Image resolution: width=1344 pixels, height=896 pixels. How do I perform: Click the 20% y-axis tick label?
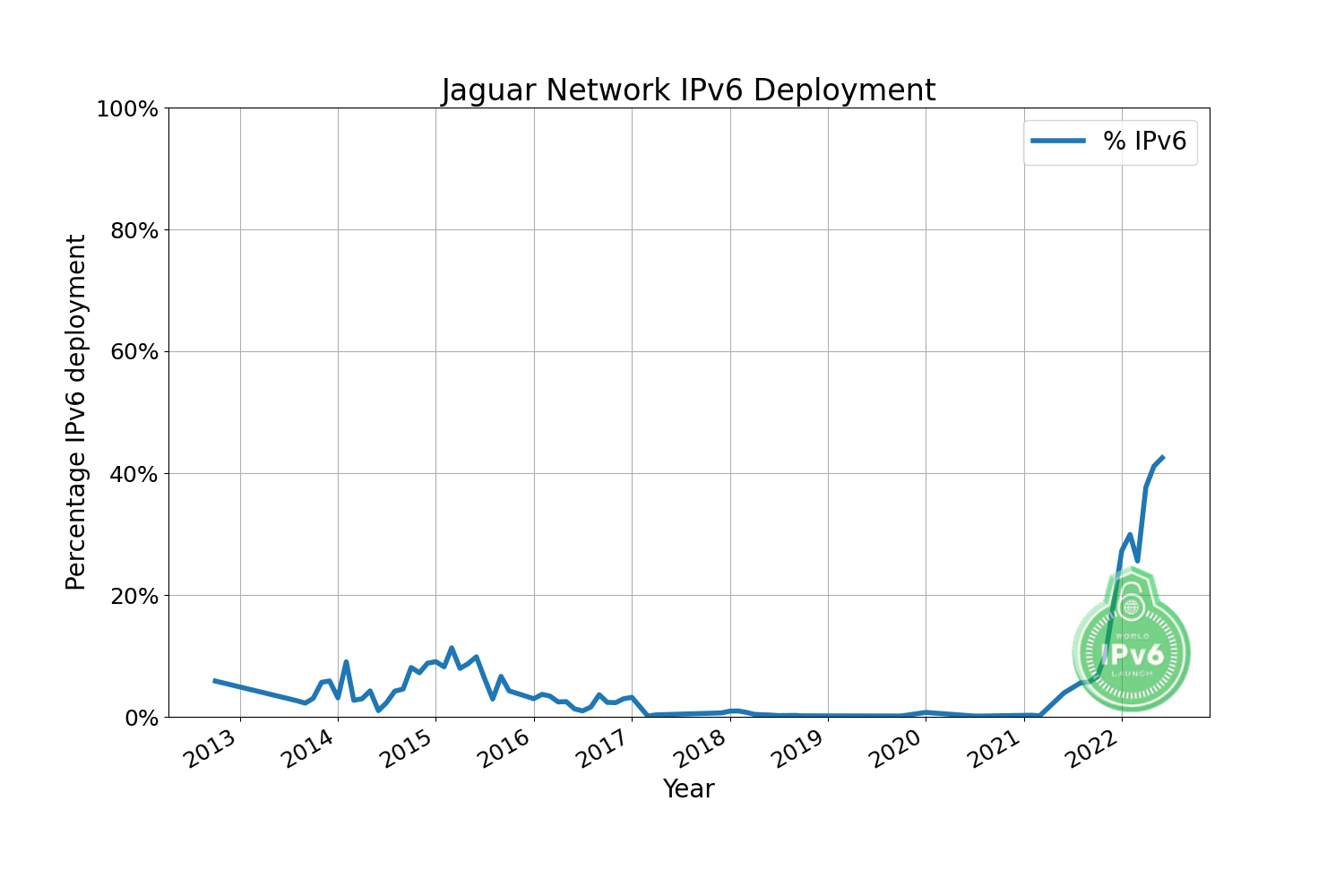[x=133, y=596]
